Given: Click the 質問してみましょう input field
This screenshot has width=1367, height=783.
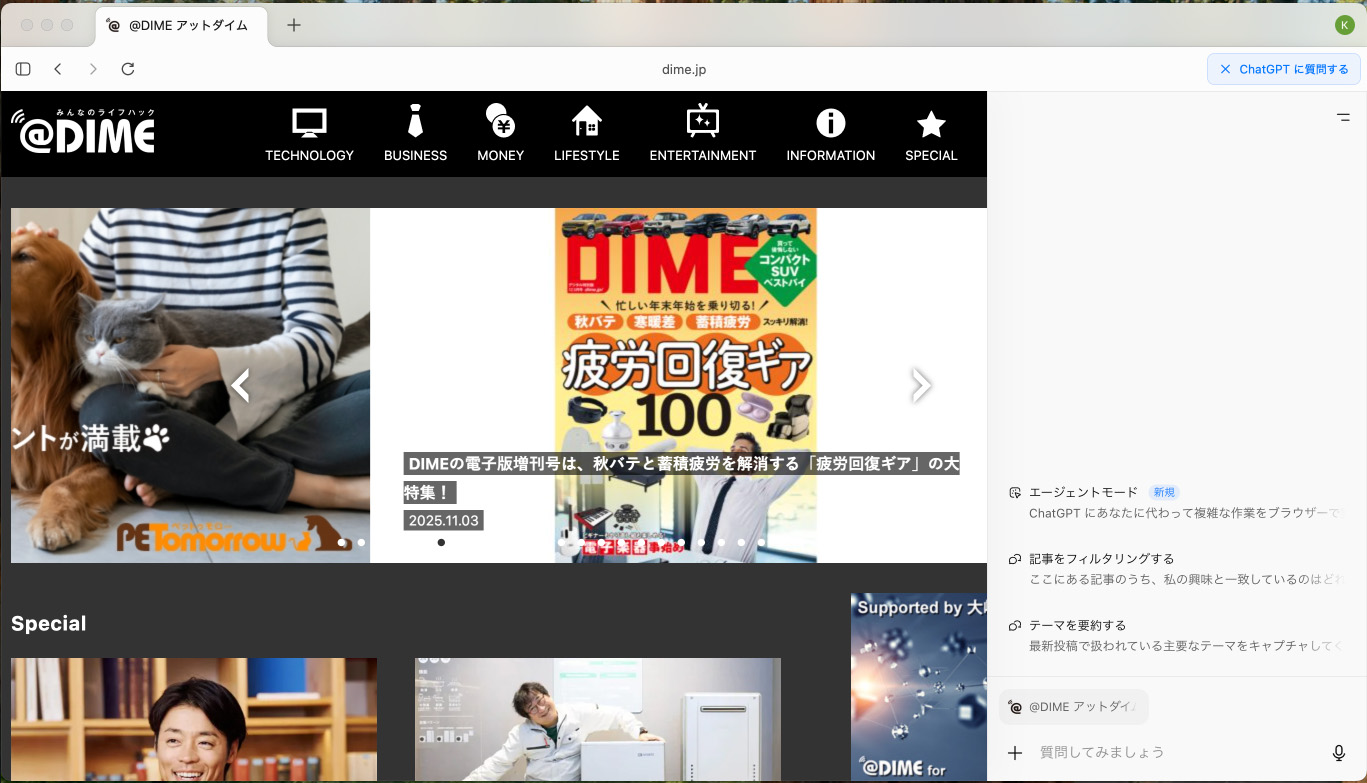Looking at the screenshot, I should click(1170, 752).
